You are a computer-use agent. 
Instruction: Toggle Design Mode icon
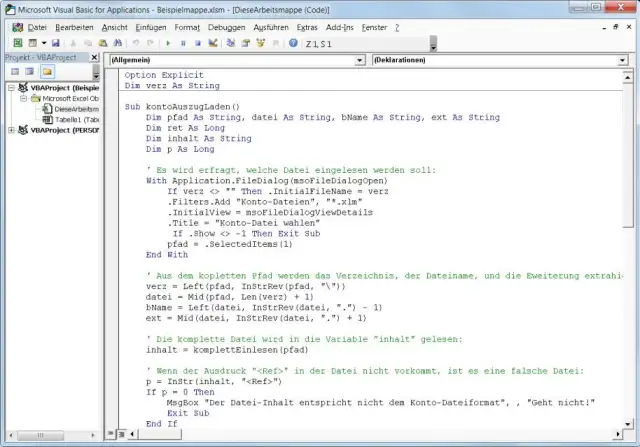[213, 43]
